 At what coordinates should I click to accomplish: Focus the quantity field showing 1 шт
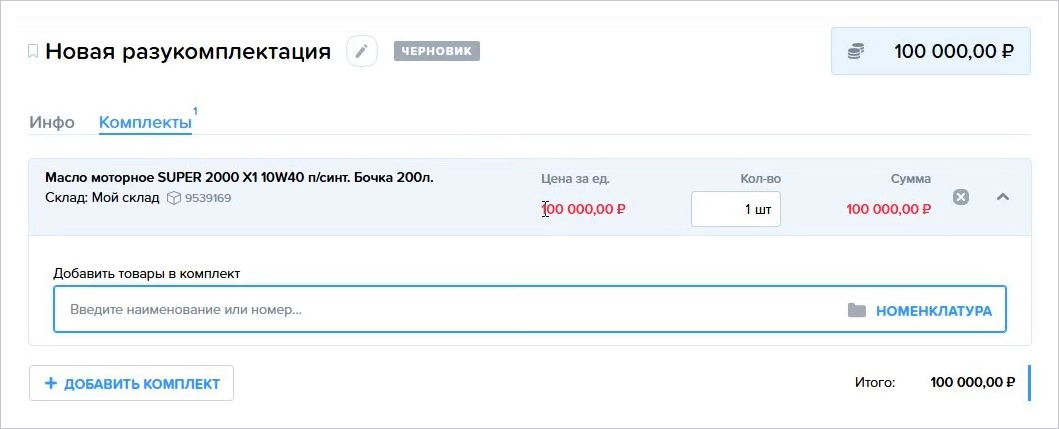pos(735,209)
